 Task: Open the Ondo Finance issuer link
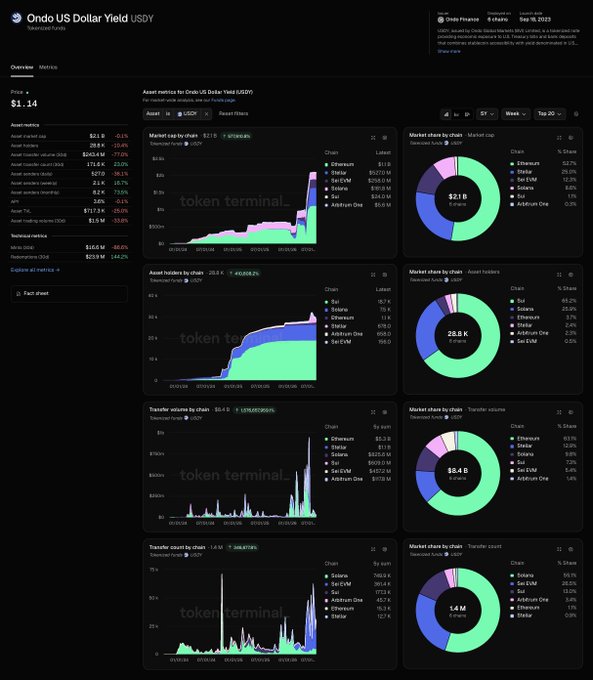[459, 20]
